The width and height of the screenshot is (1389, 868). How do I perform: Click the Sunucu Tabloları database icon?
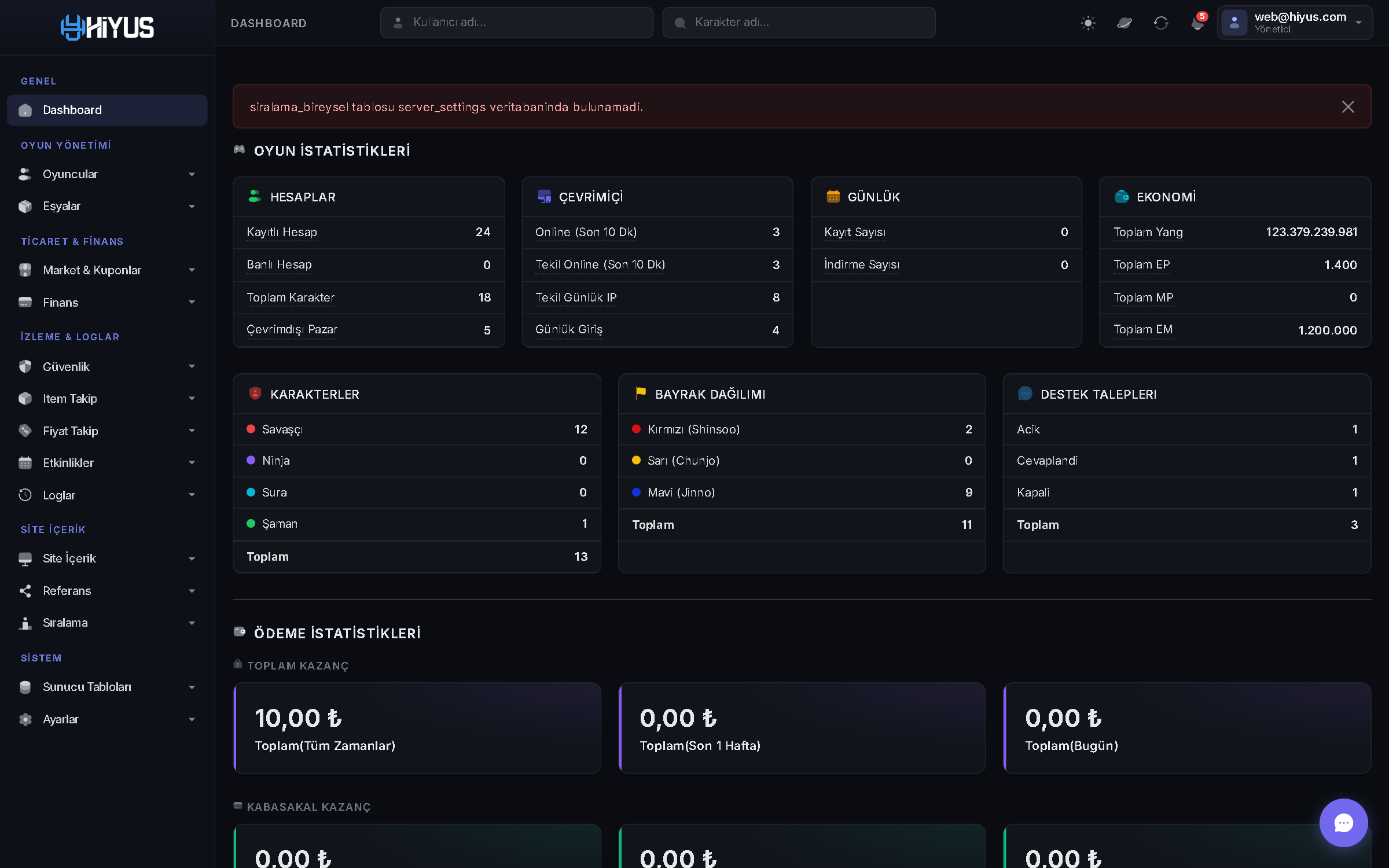[25, 687]
